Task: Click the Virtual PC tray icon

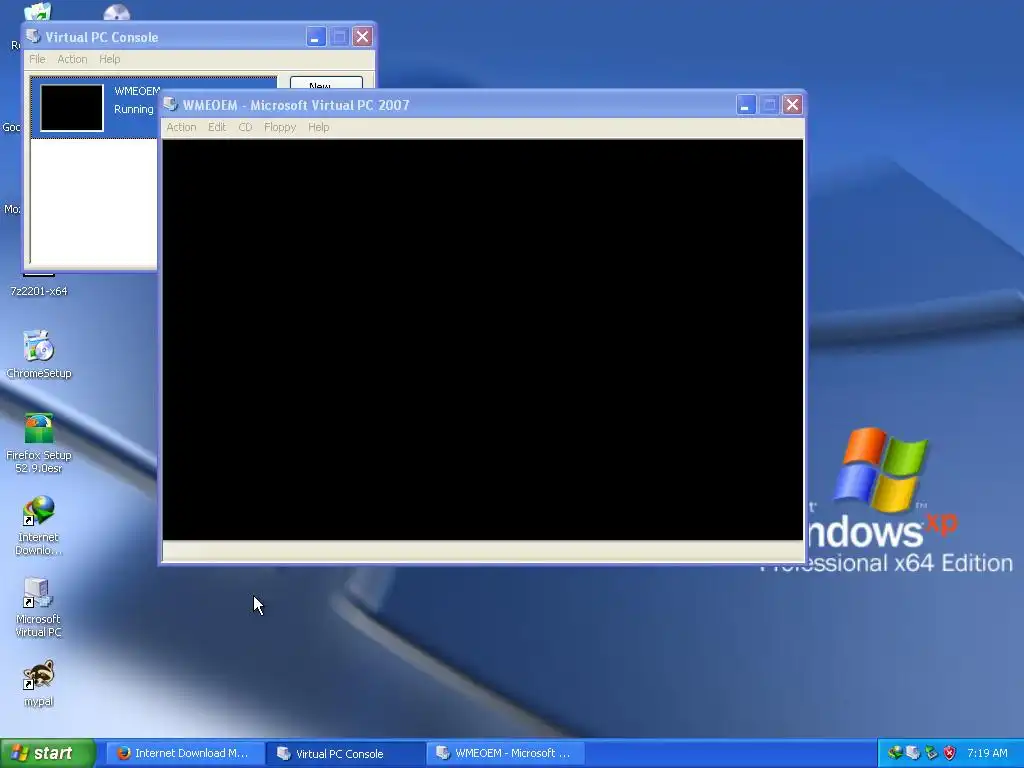Action: pos(913,753)
